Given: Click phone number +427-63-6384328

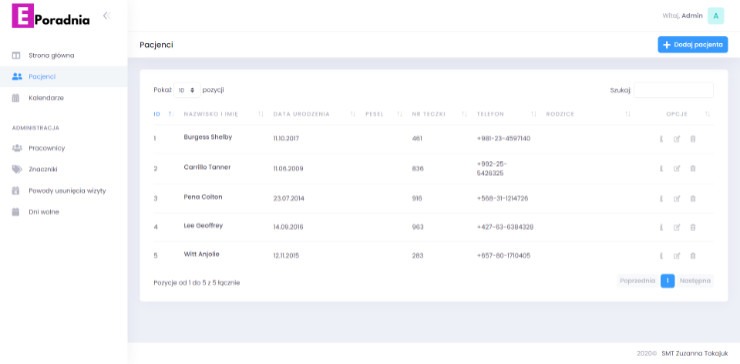Looking at the screenshot, I should point(505,228).
